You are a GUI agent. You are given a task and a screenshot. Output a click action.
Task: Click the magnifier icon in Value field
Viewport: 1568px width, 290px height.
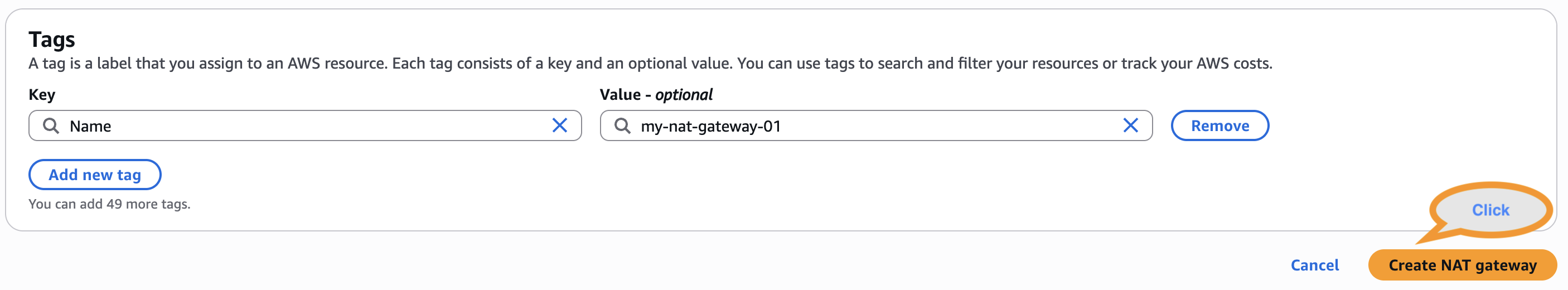pyautogui.click(x=622, y=126)
